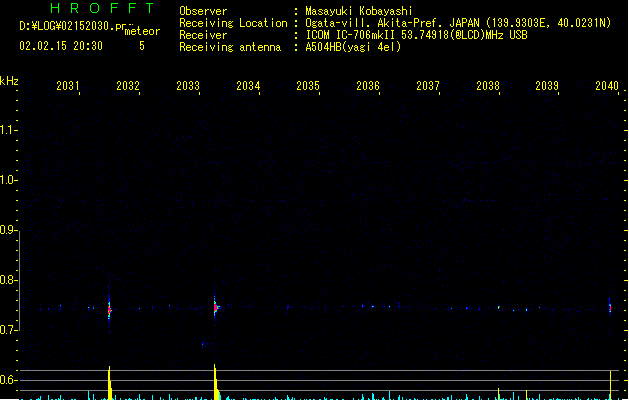
Task: Click the meteor echo at 2040
Action: coord(610,307)
